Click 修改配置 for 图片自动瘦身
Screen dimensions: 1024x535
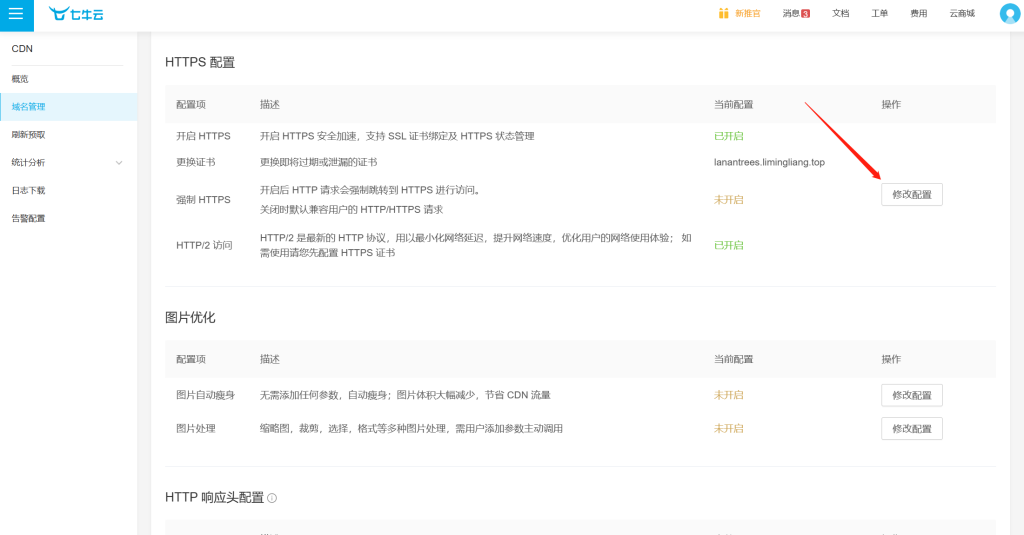912,395
